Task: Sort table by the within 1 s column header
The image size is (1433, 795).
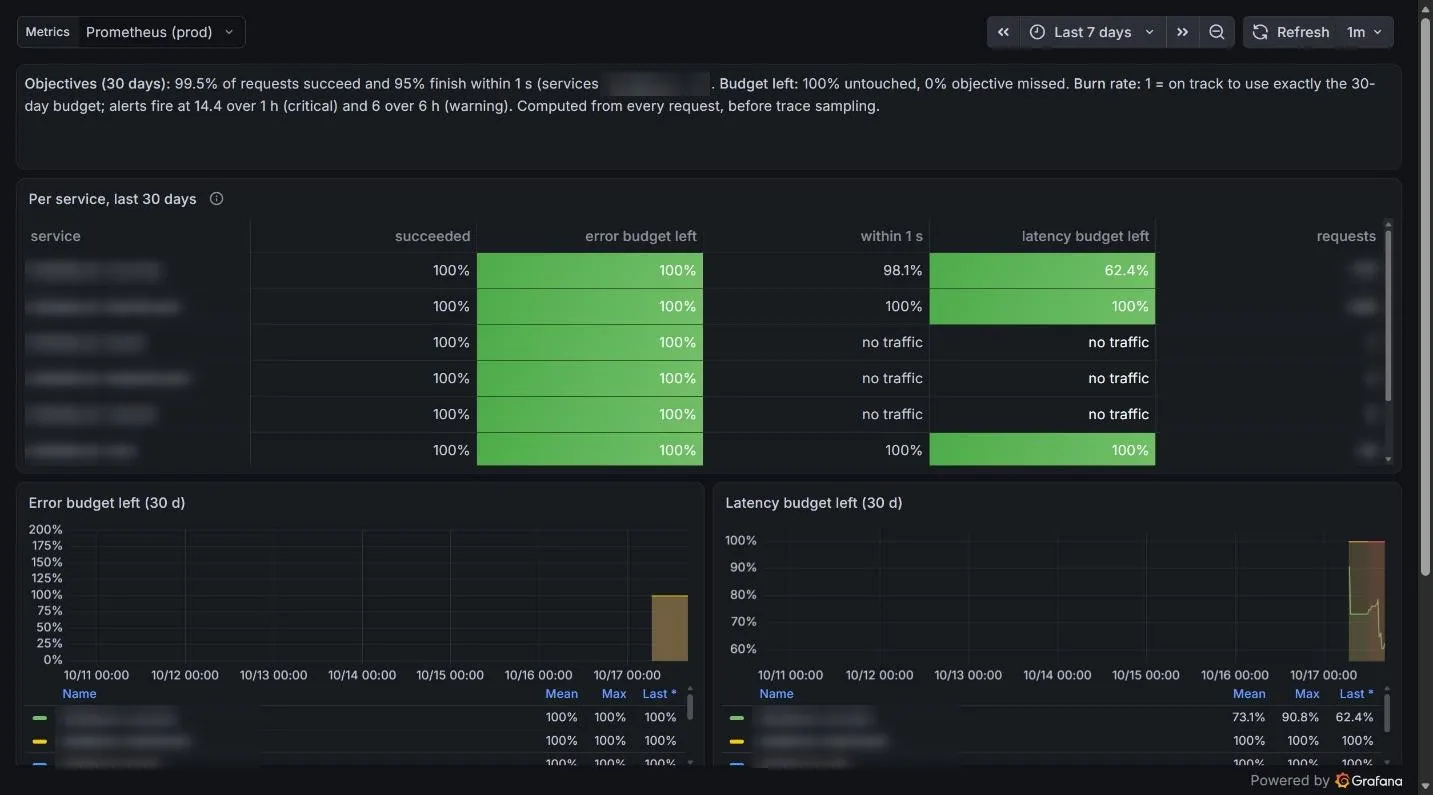Action: pyautogui.click(x=892, y=236)
